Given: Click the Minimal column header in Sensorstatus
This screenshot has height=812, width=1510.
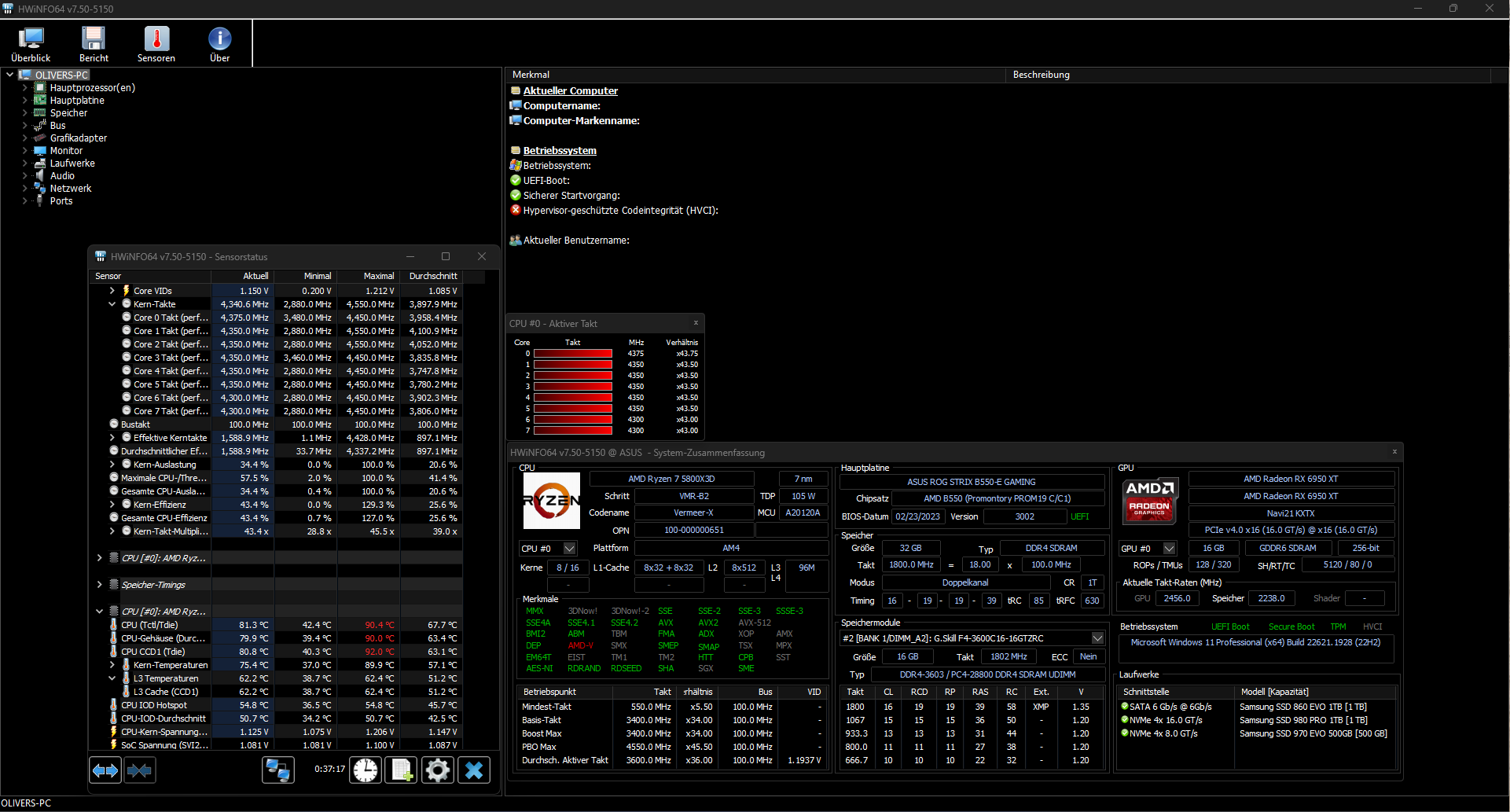Looking at the screenshot, I should point(306,277).
